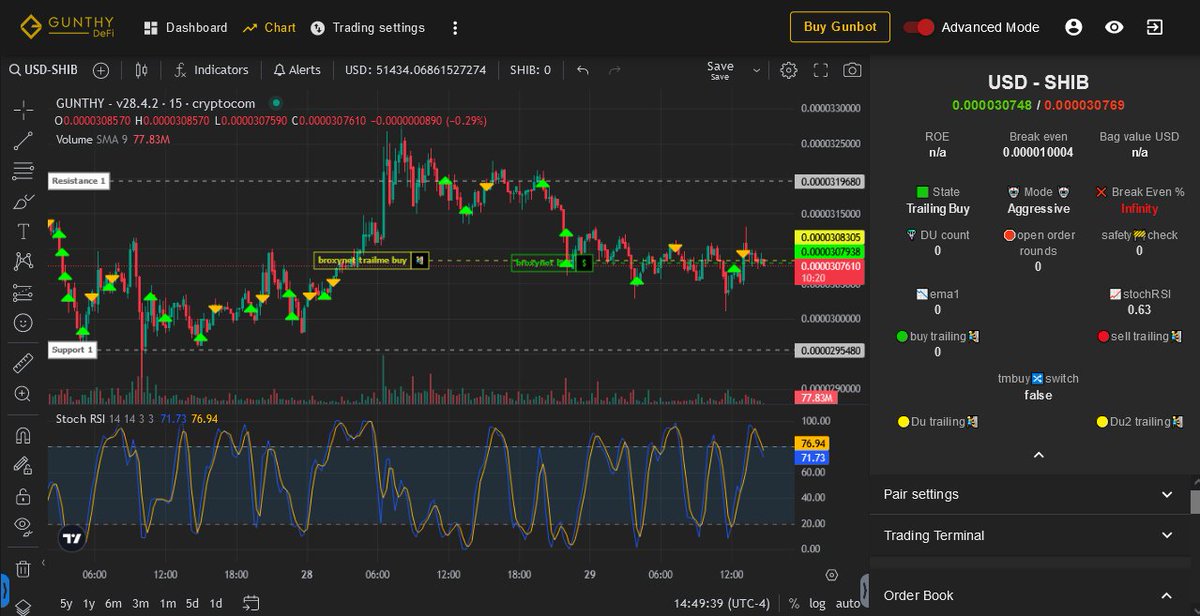1200x616 pixels.
Task: Remove drawings with the trash icon
Action: pyautogui.click(x=23, y=568)
